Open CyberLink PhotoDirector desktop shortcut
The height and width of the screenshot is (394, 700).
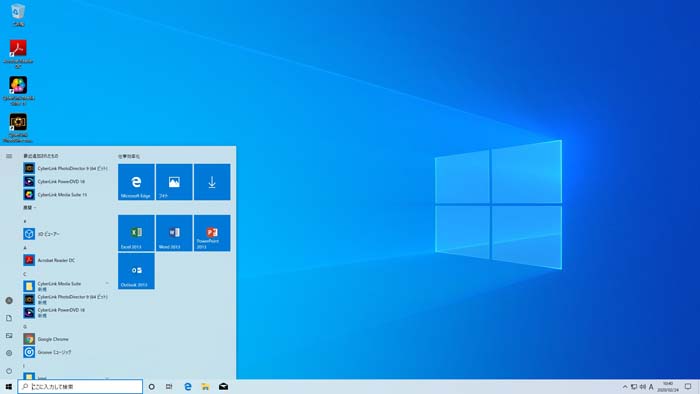coord(18,128)
